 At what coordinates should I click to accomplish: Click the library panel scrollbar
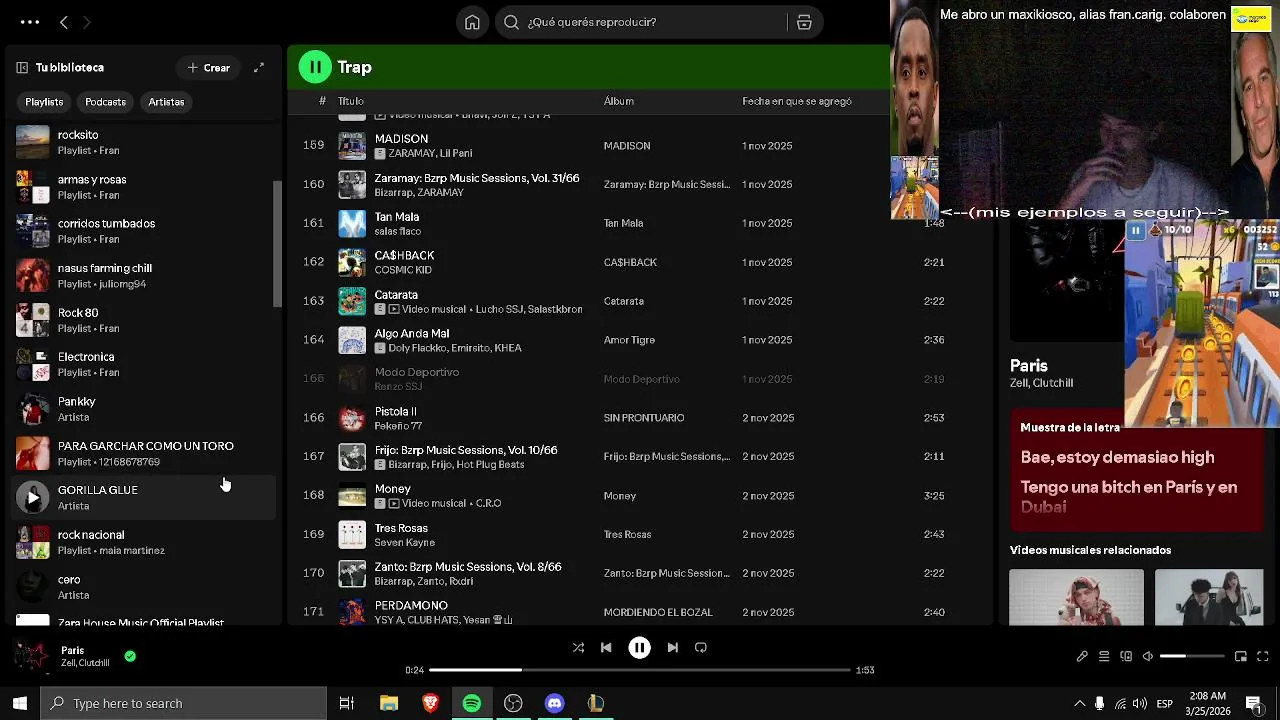(x=279, y=245)
